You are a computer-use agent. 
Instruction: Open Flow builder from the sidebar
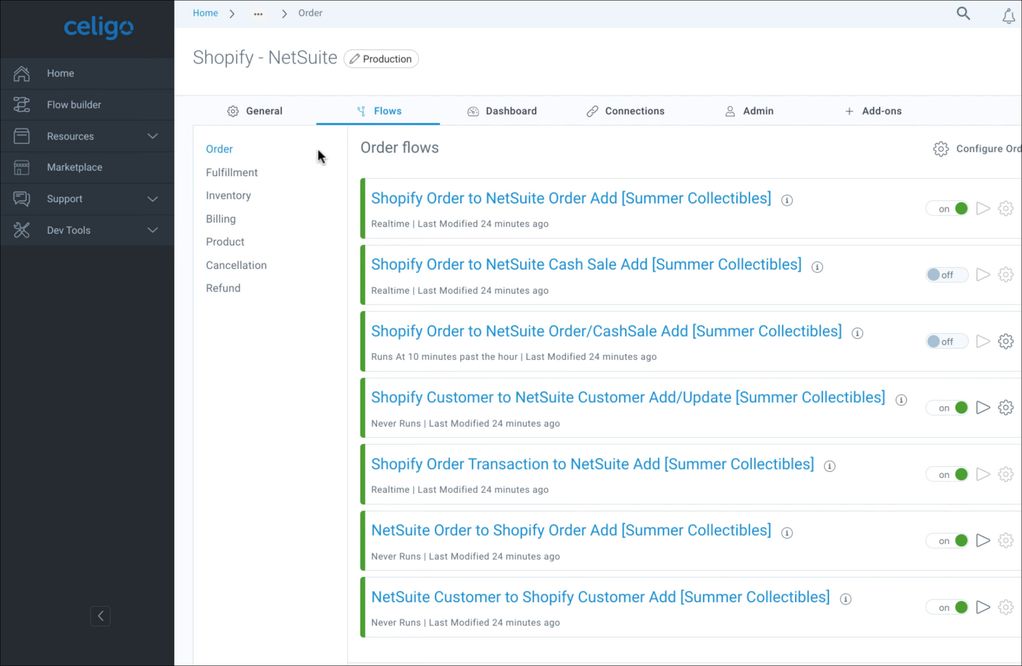click(x=87, y=105)
